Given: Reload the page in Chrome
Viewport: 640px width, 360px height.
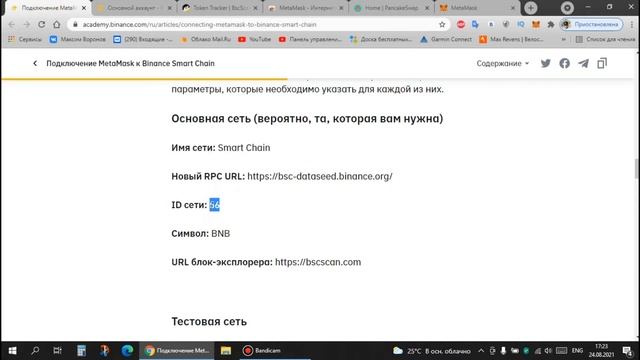Looking at the screenshot, I should click(41, 24).
